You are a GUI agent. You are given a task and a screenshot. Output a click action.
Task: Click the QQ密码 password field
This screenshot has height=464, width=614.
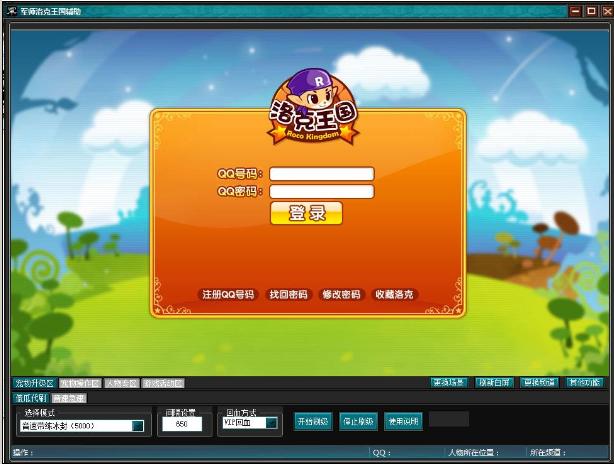pos(321,191)
